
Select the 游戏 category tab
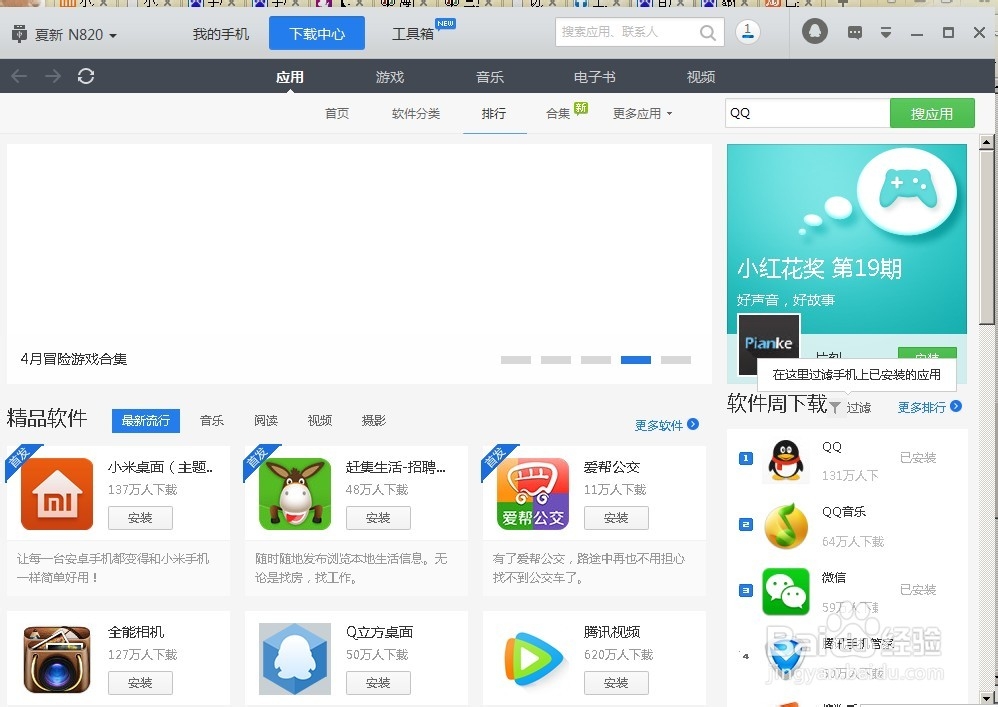coord(390,77)
